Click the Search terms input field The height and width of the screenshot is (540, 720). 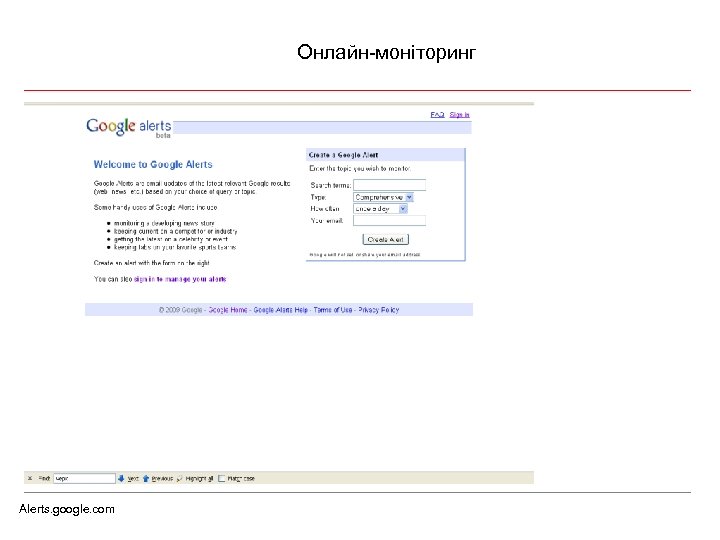click(389, 185)
